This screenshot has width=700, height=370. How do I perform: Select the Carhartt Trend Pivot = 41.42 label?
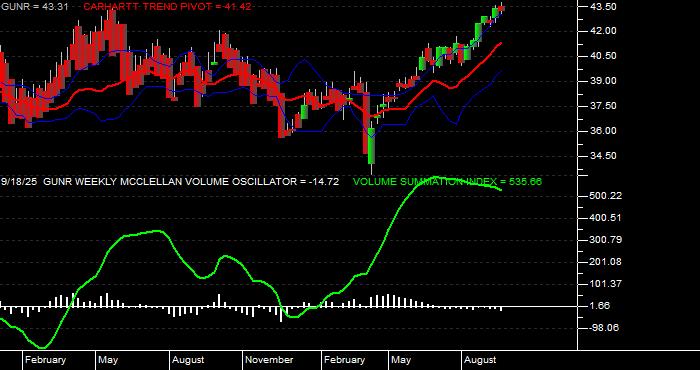pos(168,7)
